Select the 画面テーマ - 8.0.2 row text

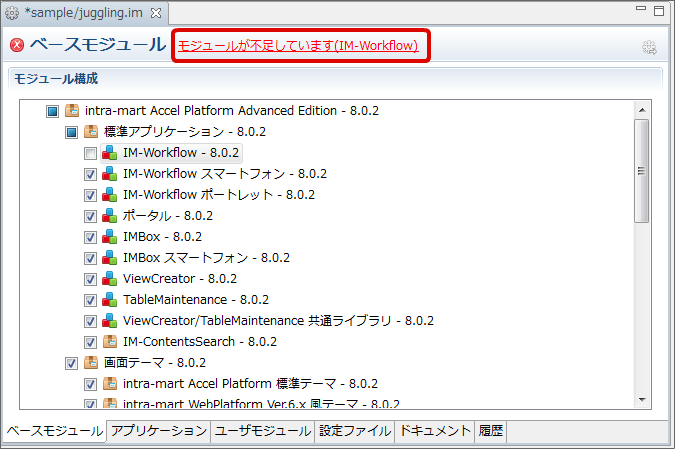click(155, 363)
